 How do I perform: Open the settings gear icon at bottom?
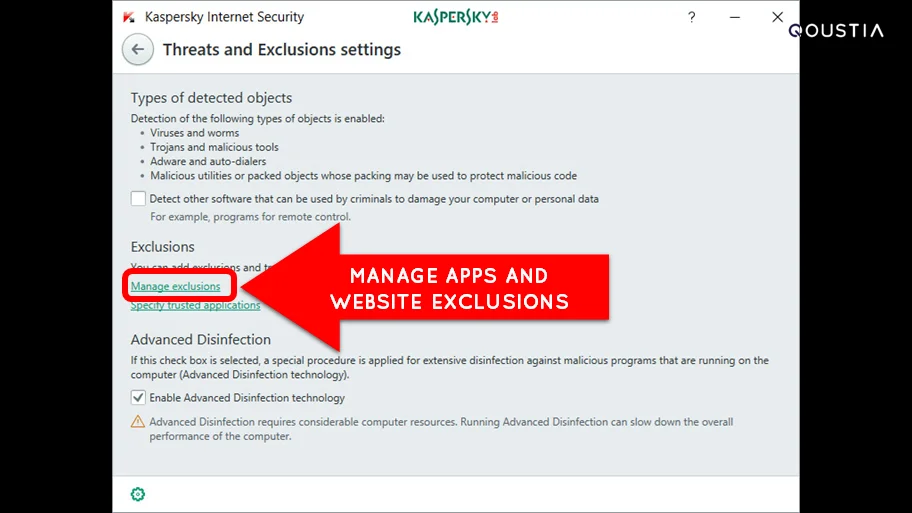(x=138, y=494)
